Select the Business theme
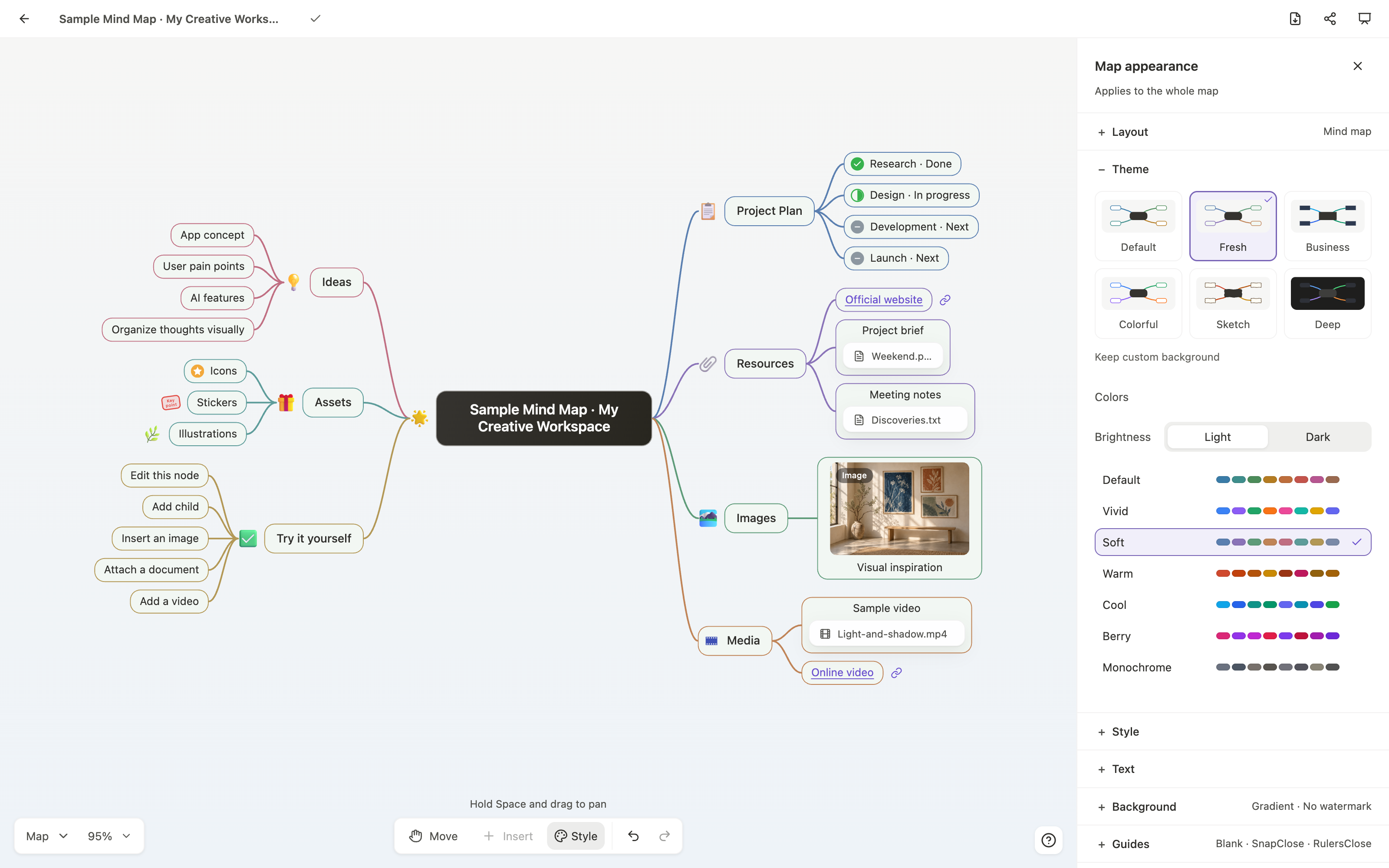 click(1327, 226)
